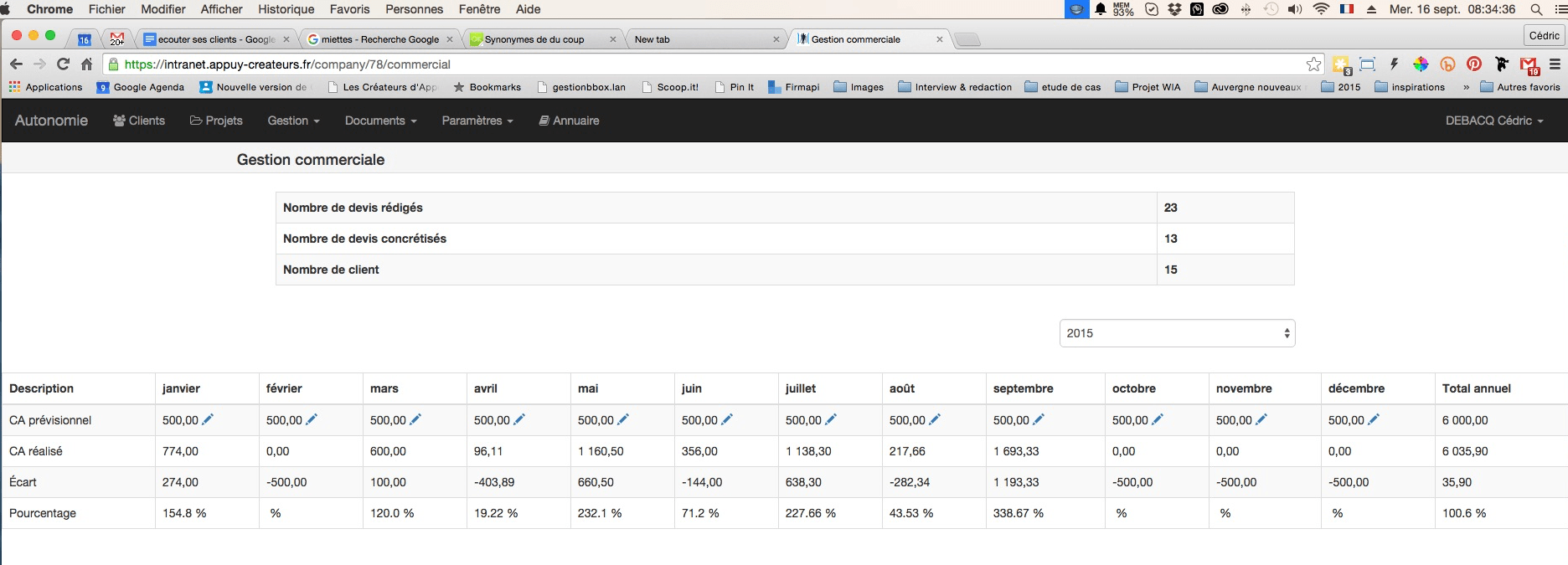Open the pinned Gmail tab
This screenshot has width=1568, height=565.
pyautogui.click(x=116, y=39)
